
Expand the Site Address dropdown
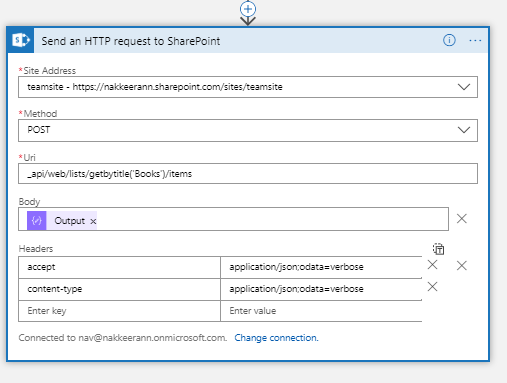point(464,87)
